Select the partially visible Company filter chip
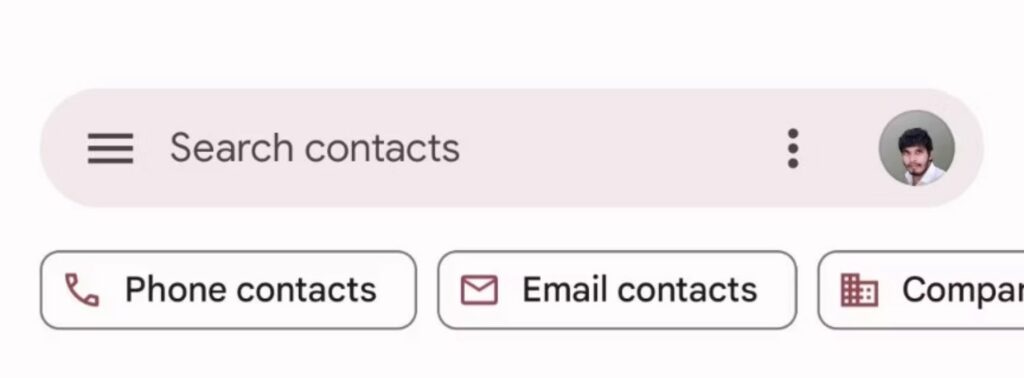The image size is (1024, 378). [921, 290]
